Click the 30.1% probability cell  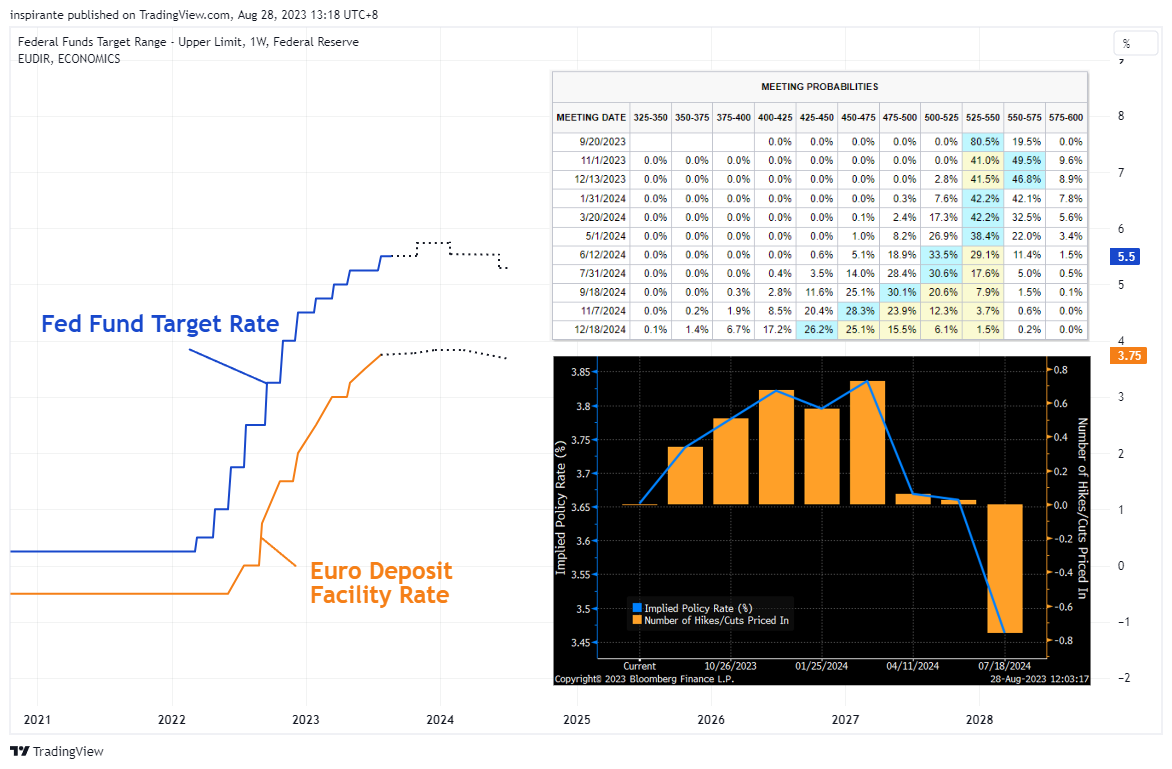point(901,291)
